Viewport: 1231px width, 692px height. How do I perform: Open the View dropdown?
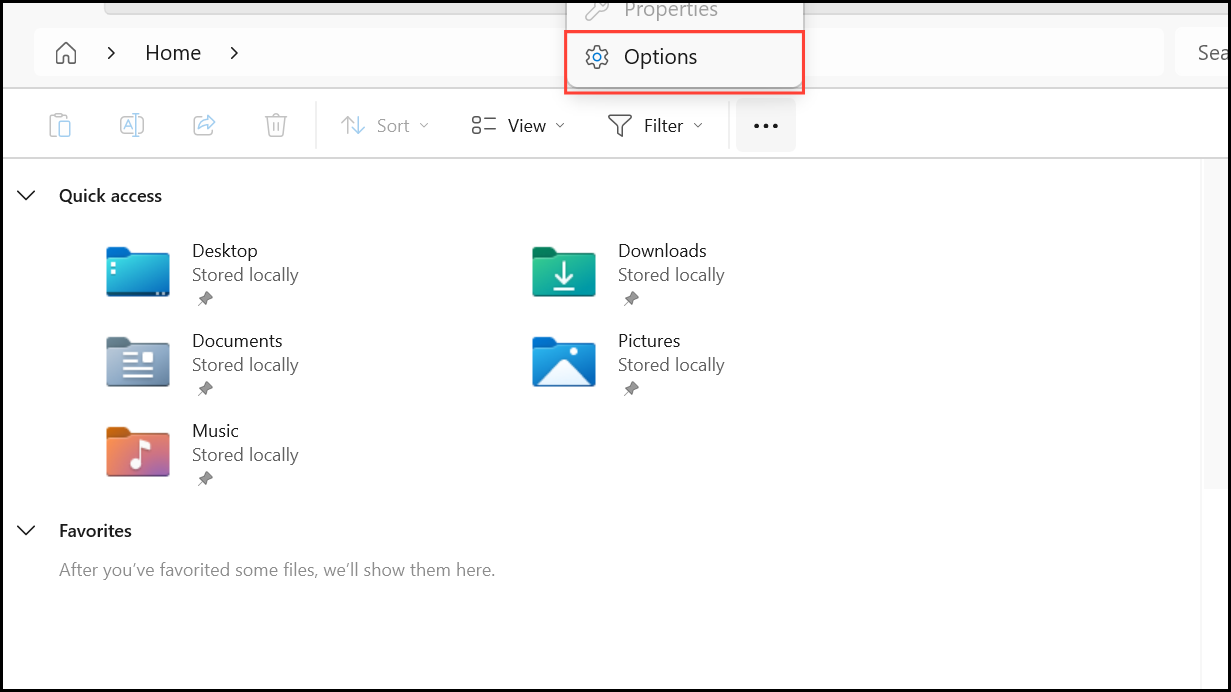point(515,125)
